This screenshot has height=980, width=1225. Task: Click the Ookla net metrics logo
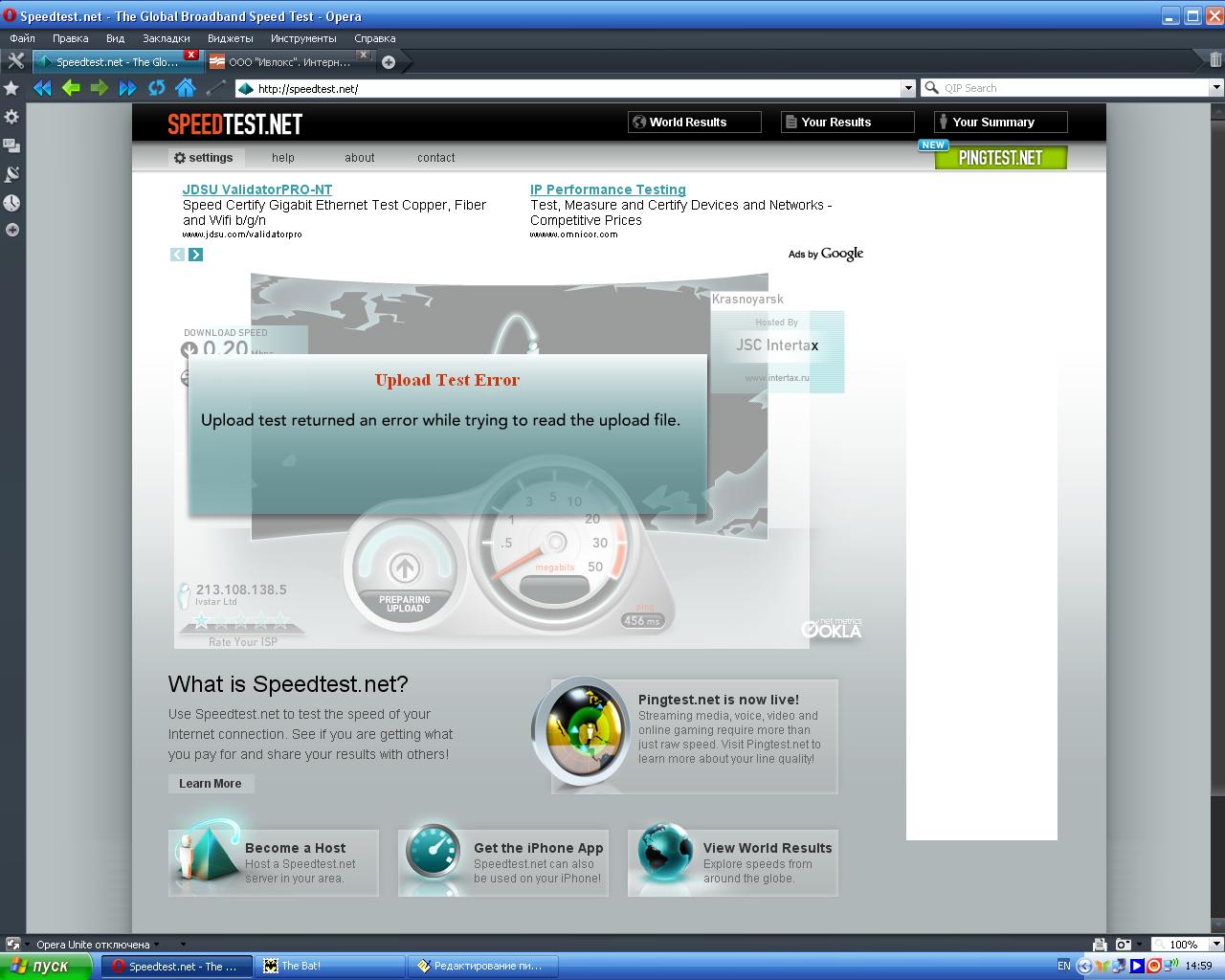(832, 628)
